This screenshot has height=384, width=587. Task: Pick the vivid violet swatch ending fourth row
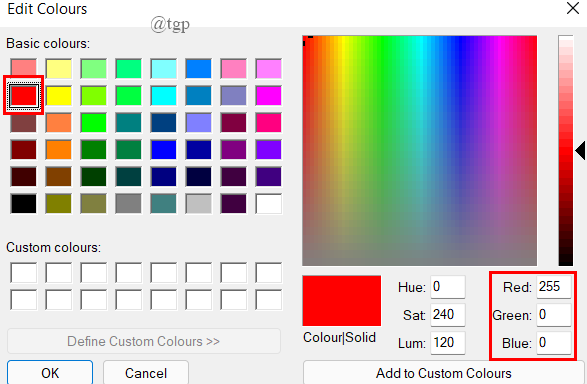point(269,150)
